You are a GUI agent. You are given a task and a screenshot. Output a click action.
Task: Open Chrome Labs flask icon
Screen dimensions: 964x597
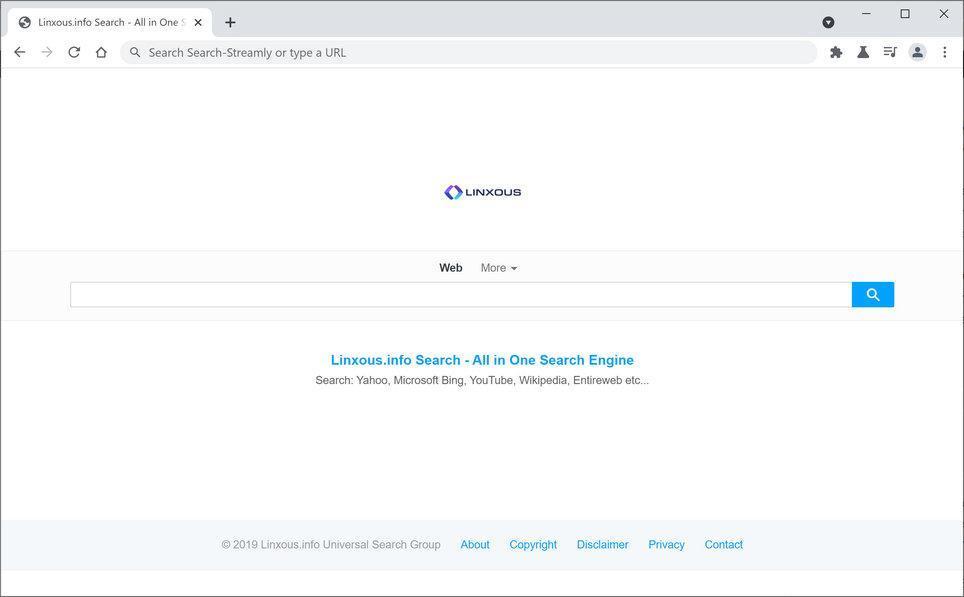[863, 52]
